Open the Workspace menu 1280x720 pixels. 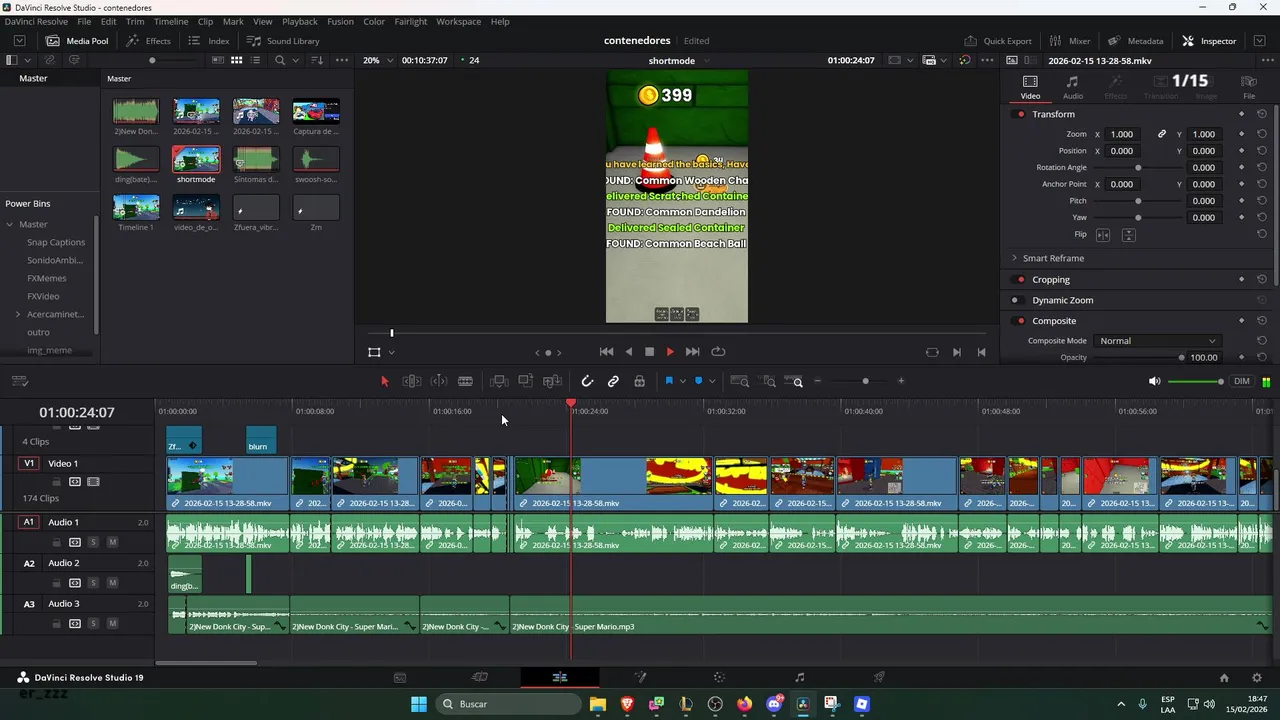458,21
